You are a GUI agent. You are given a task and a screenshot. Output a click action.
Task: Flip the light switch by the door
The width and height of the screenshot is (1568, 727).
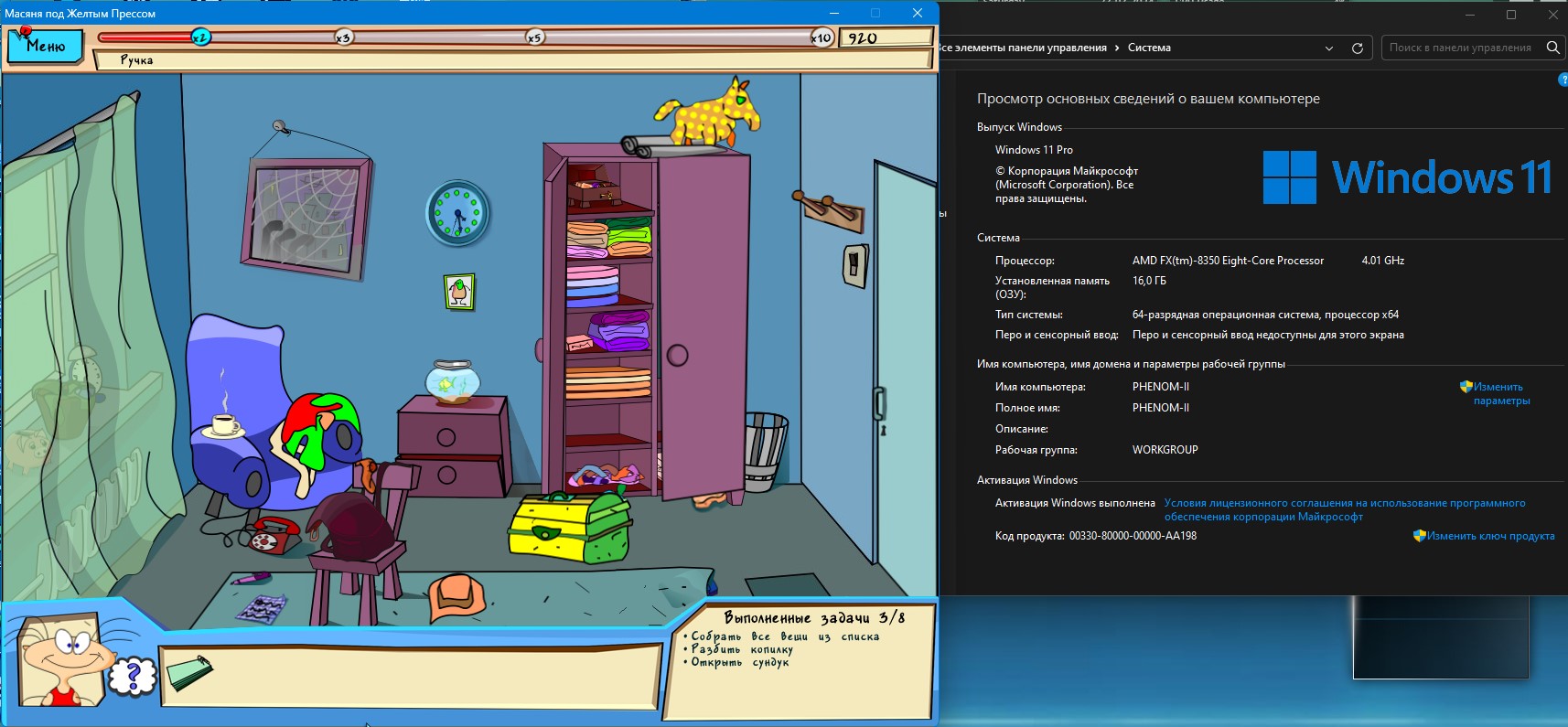854,266
